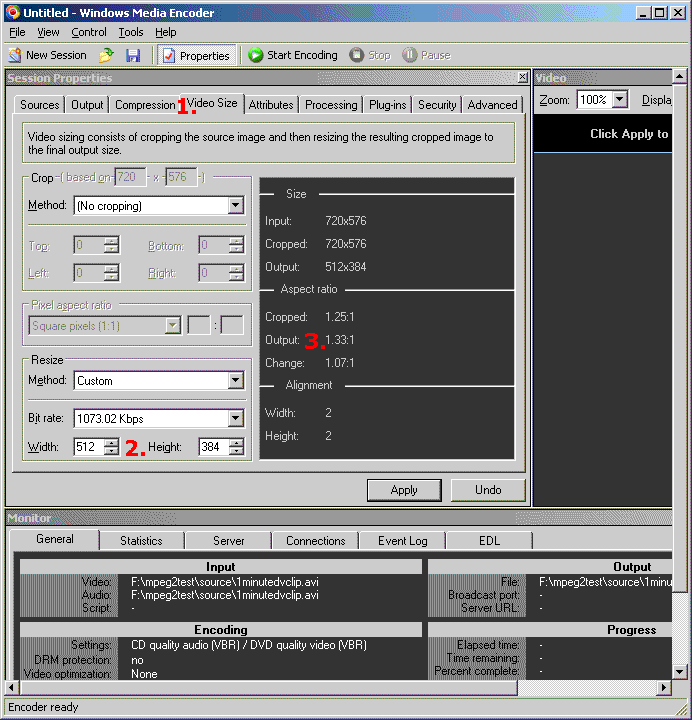
Task: Click Start Encoding in the toolbar
Action: coord(293,55)
